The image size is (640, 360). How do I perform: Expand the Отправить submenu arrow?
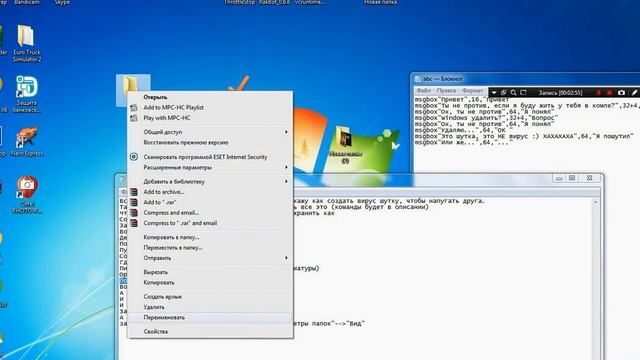coord(286,258)
